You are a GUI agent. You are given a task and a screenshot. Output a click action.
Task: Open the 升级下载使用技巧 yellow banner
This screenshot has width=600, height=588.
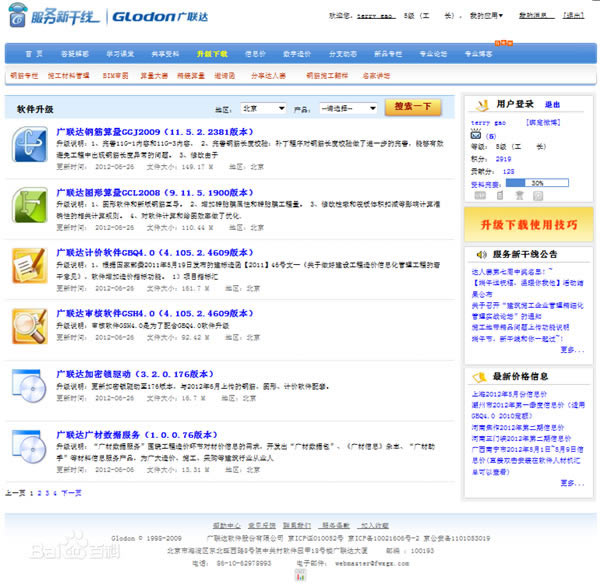point(529,225)
